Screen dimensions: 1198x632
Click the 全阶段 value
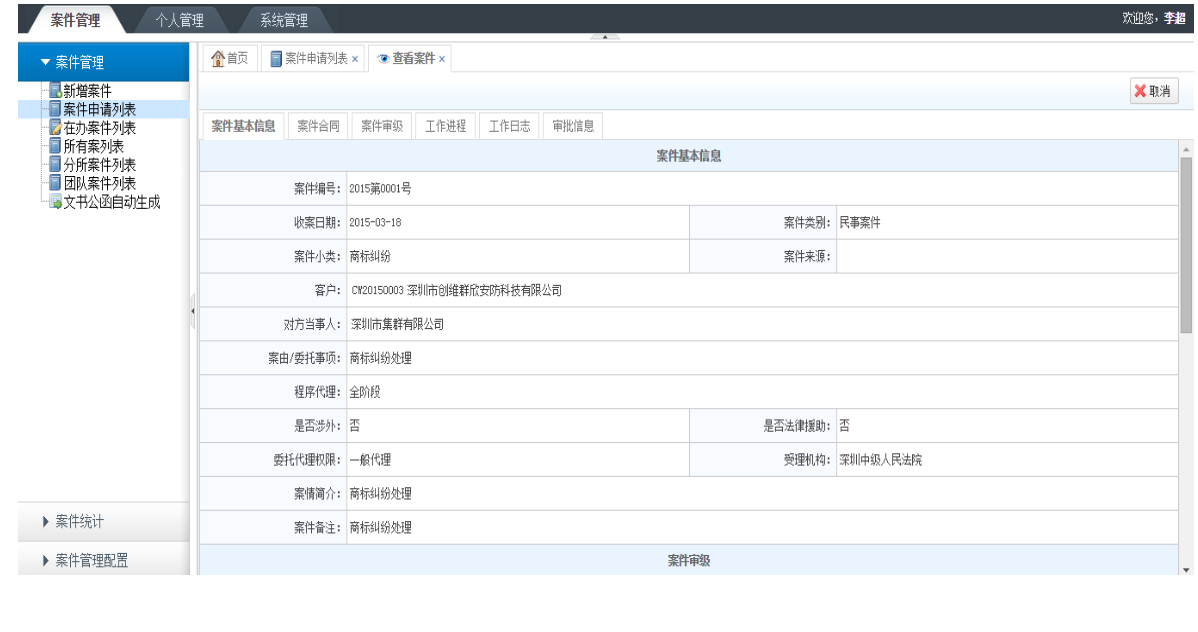(x=364, y=392)
